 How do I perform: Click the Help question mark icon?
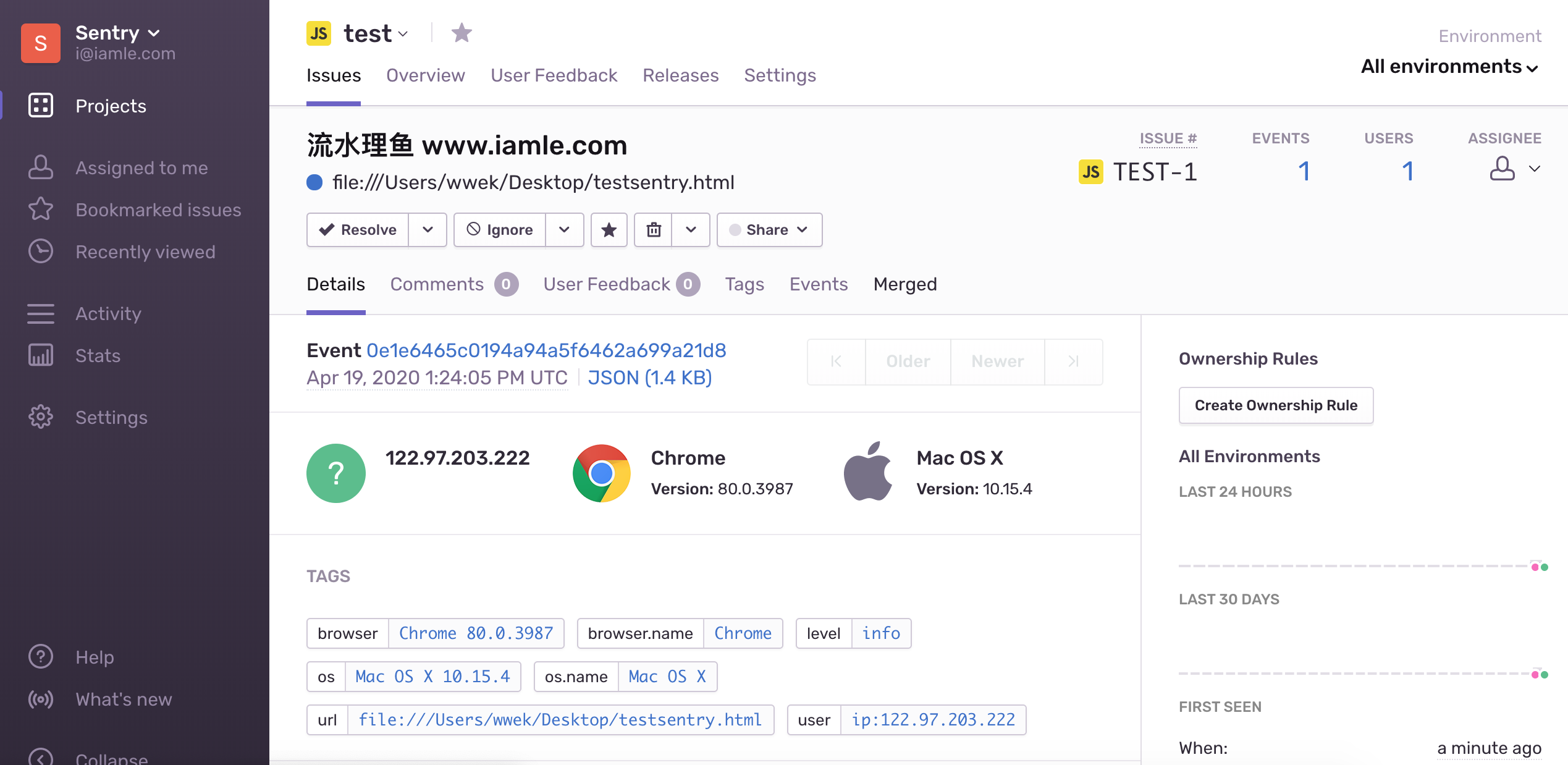tap(41, 657)
